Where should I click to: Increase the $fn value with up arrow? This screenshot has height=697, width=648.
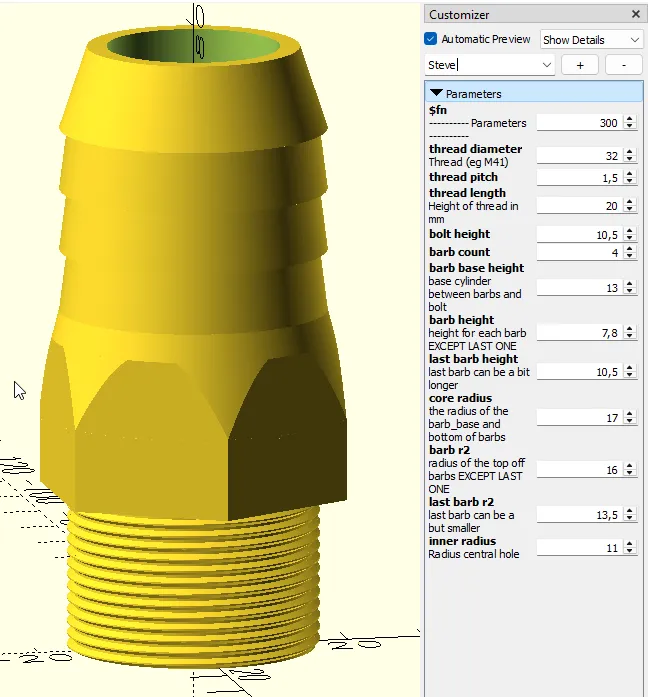click(629, 119)
